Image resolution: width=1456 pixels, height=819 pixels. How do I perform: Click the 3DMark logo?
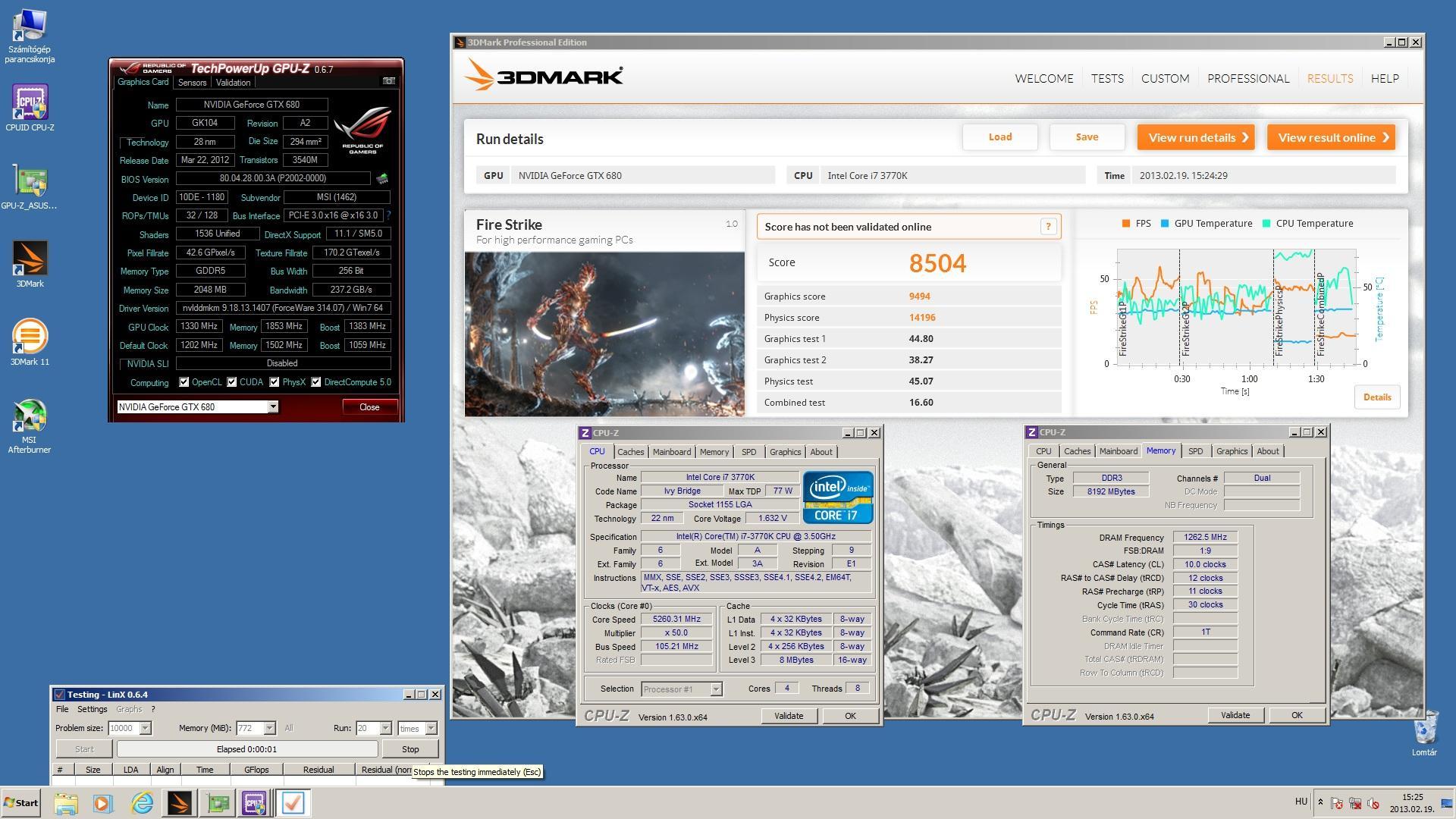(543, 76)
